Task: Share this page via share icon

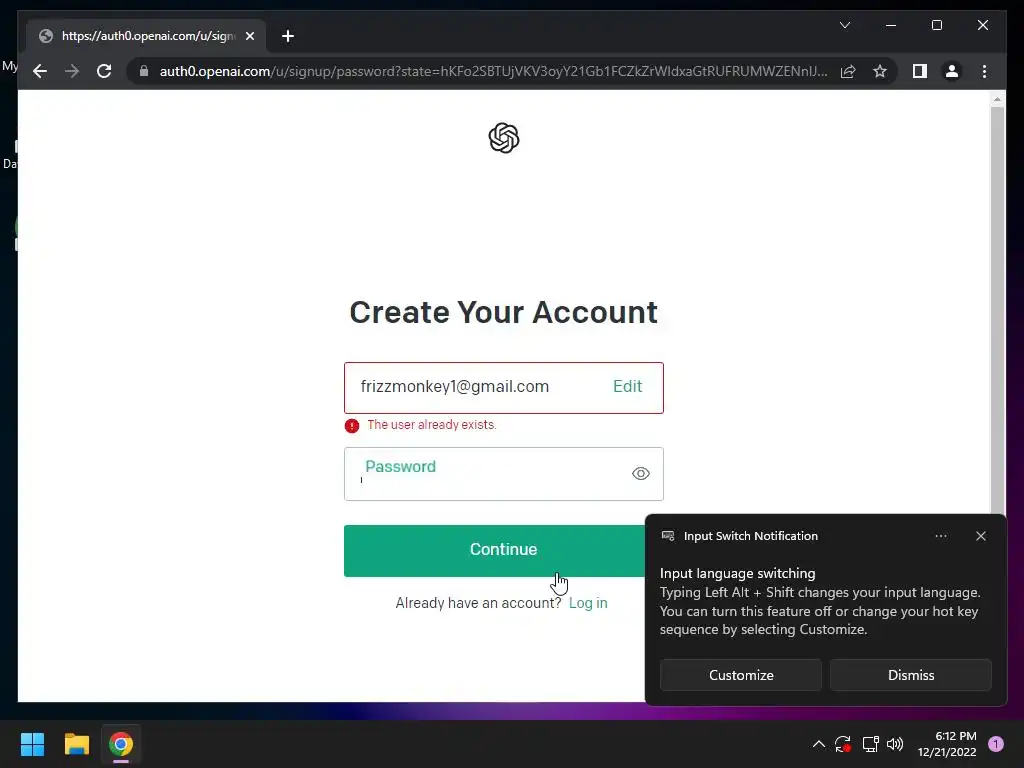Action: [848, 71]
